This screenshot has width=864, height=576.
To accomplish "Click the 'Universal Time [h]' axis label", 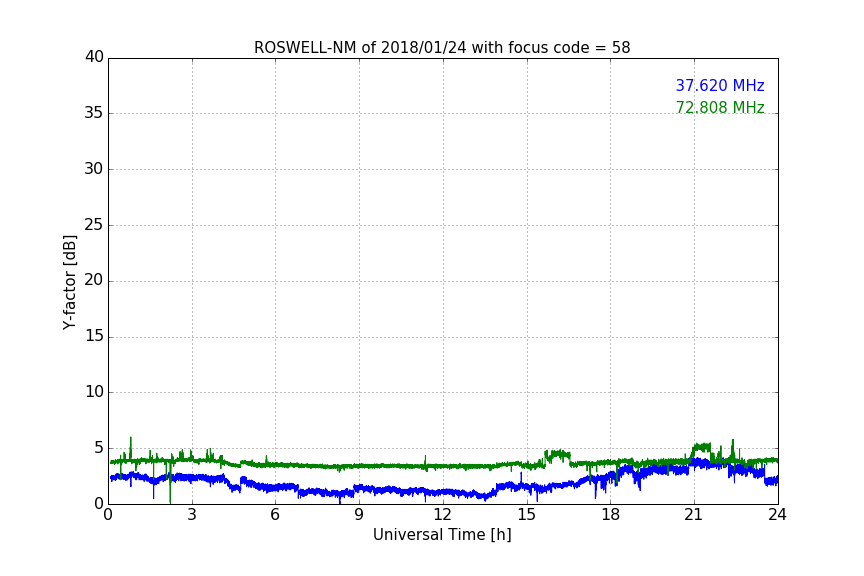I will tap(442, 535).
